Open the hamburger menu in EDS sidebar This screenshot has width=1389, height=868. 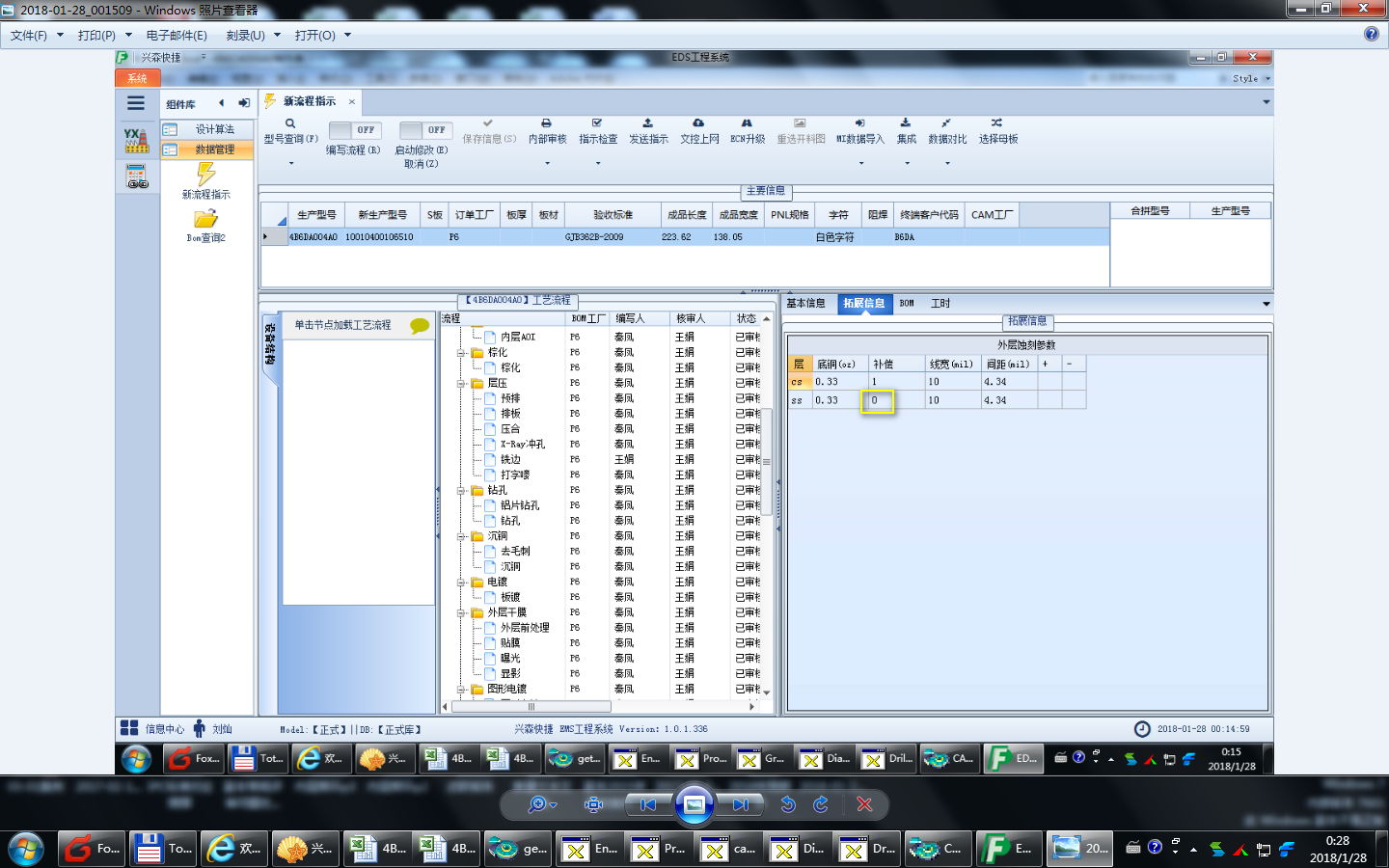point(136,103)
